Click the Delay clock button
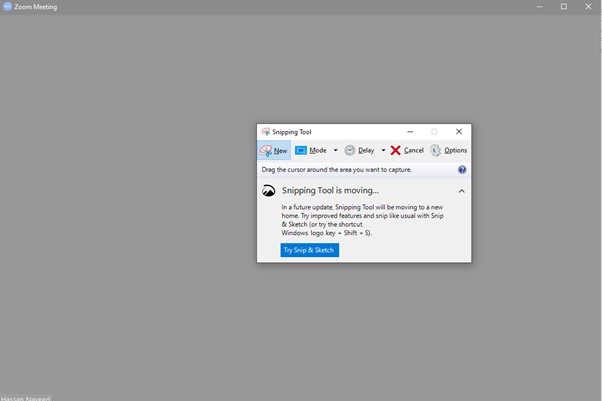This screenshot has height=401, width=602. click(360, 150)
